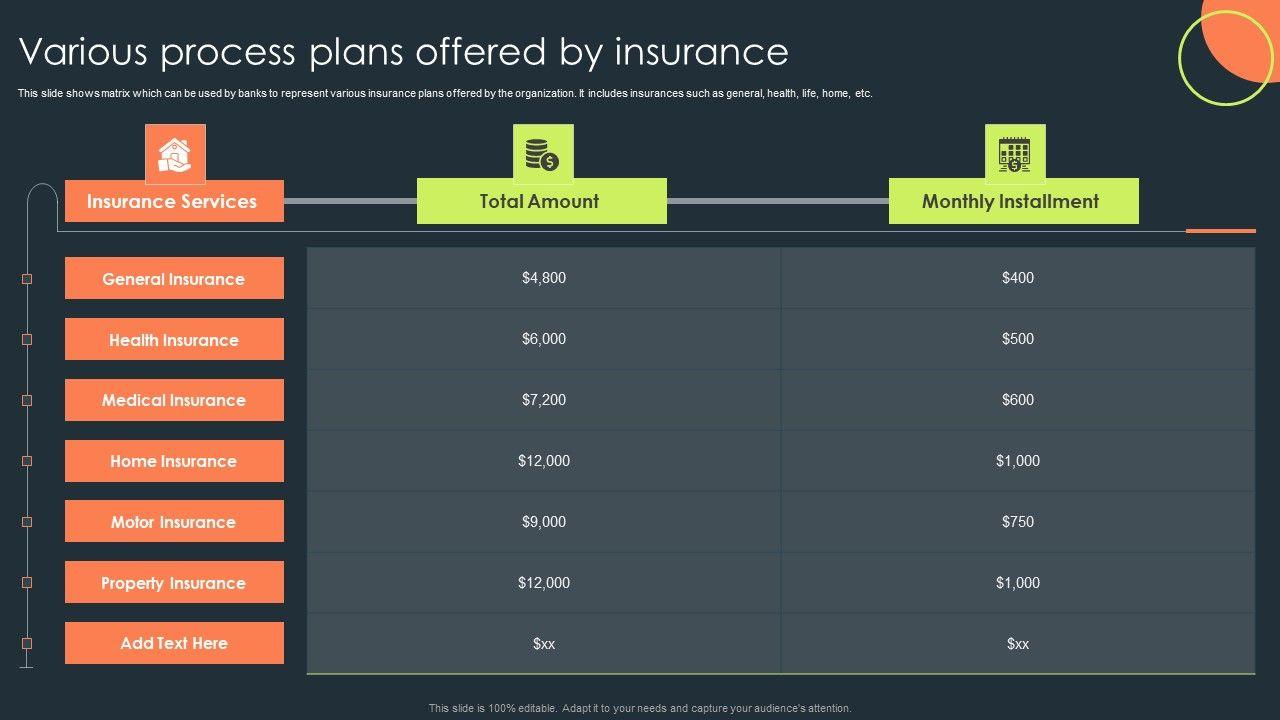This screenshot has width=1280, height=720.
Task: Click the $4,800 total amount cell
Action: click(544, 278)
